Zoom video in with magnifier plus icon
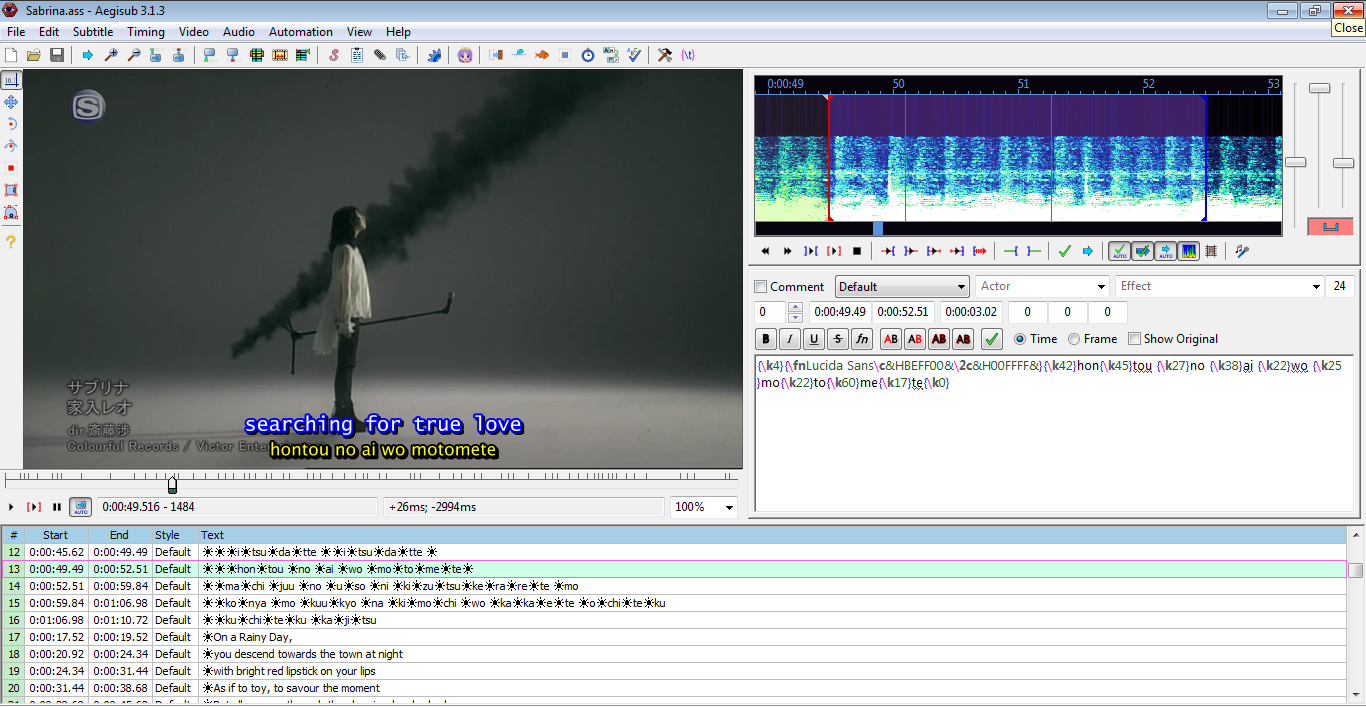The width and height of the screenshot is (1366, 707). point(111,55)
